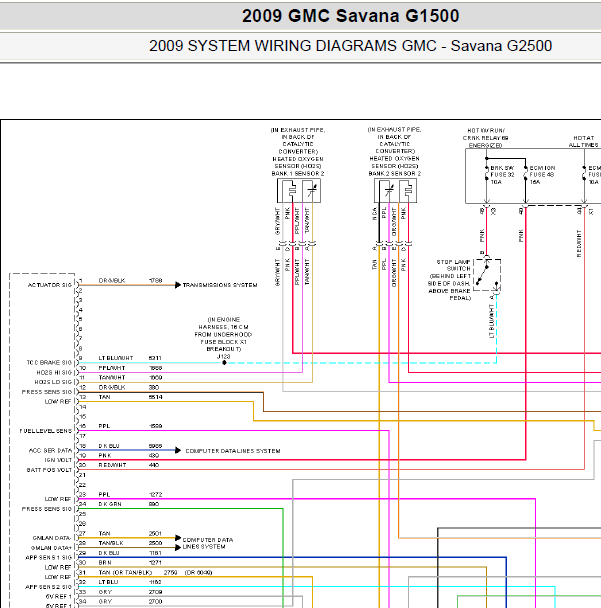Click the 'HO2S LO SIG' pin label

54,382
